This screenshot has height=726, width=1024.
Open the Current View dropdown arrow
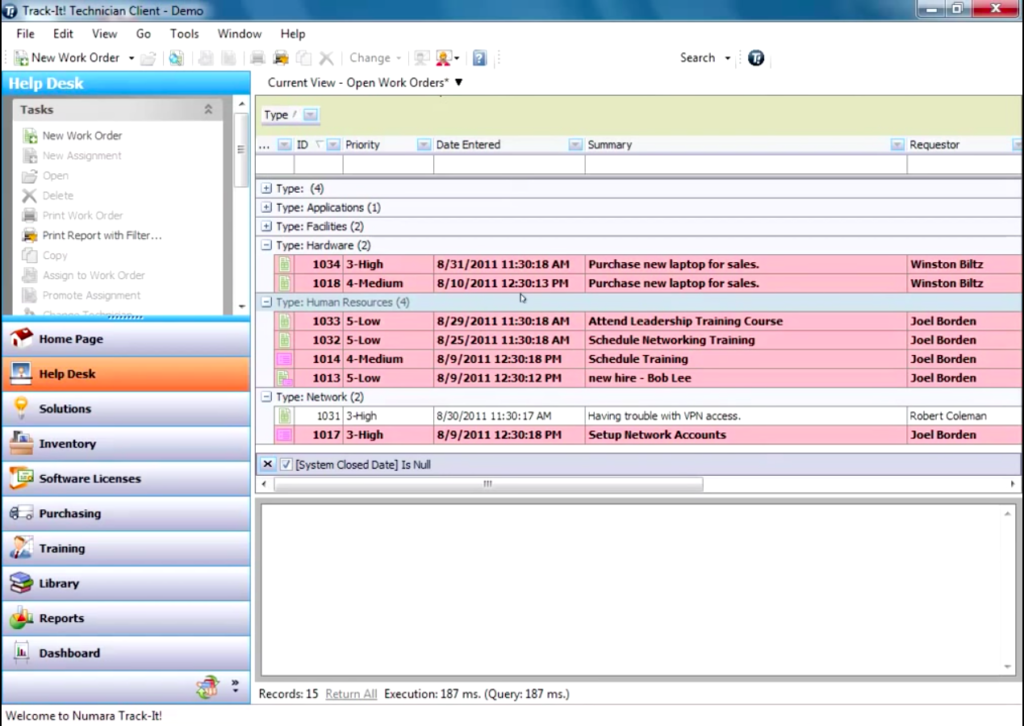coord(459,83)
